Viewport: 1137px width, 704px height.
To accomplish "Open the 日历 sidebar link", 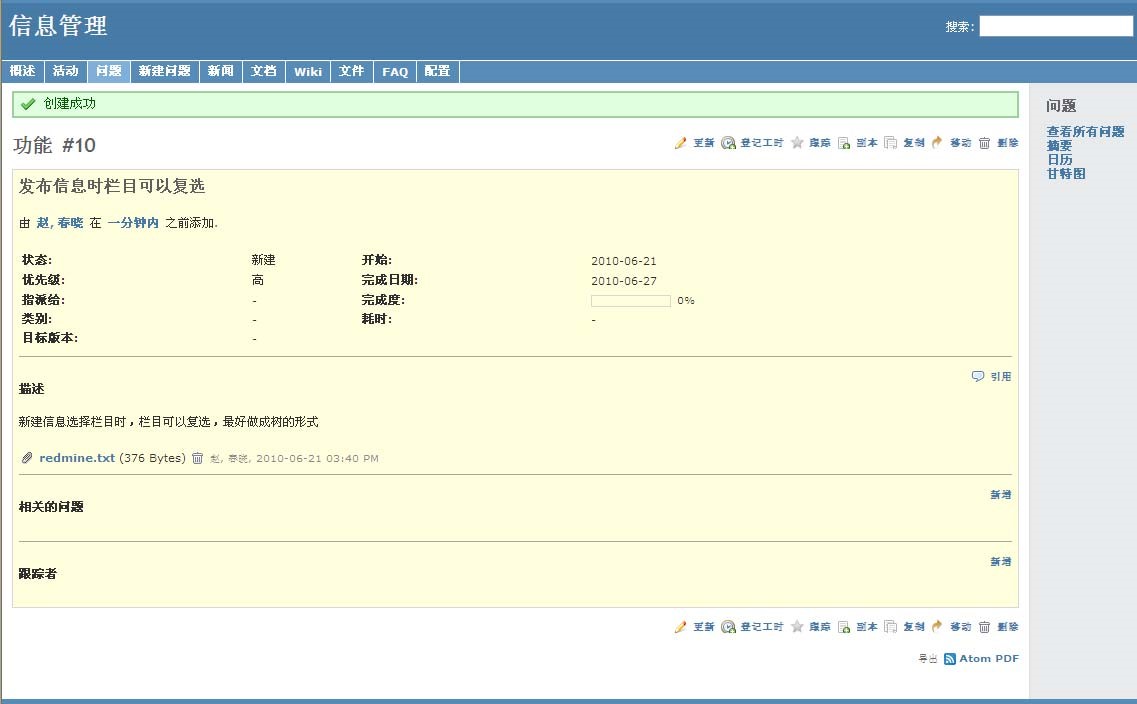I will click(1059, 160).
